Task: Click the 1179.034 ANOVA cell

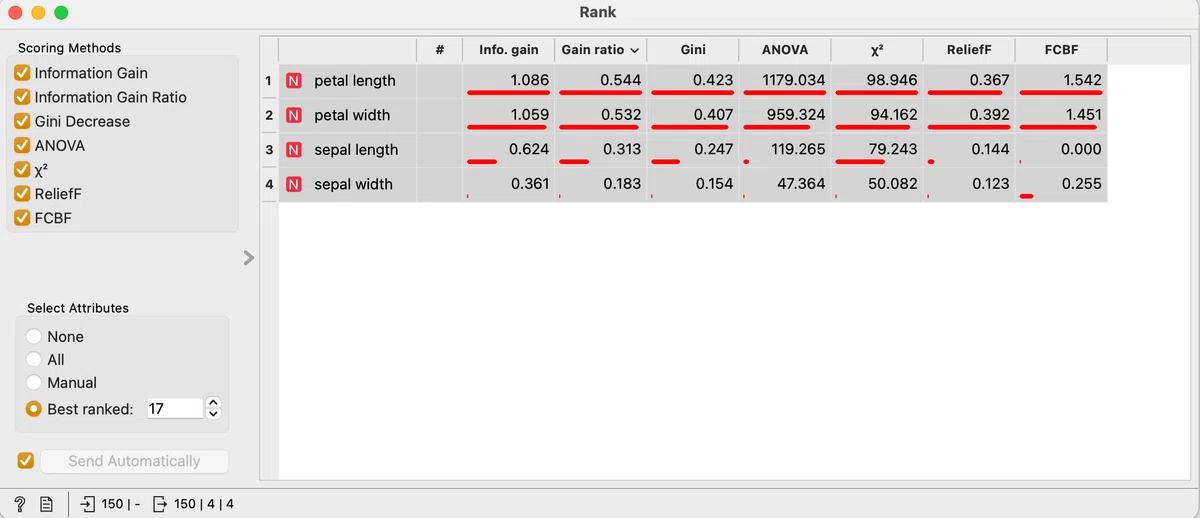Action: tap(785, 81)
